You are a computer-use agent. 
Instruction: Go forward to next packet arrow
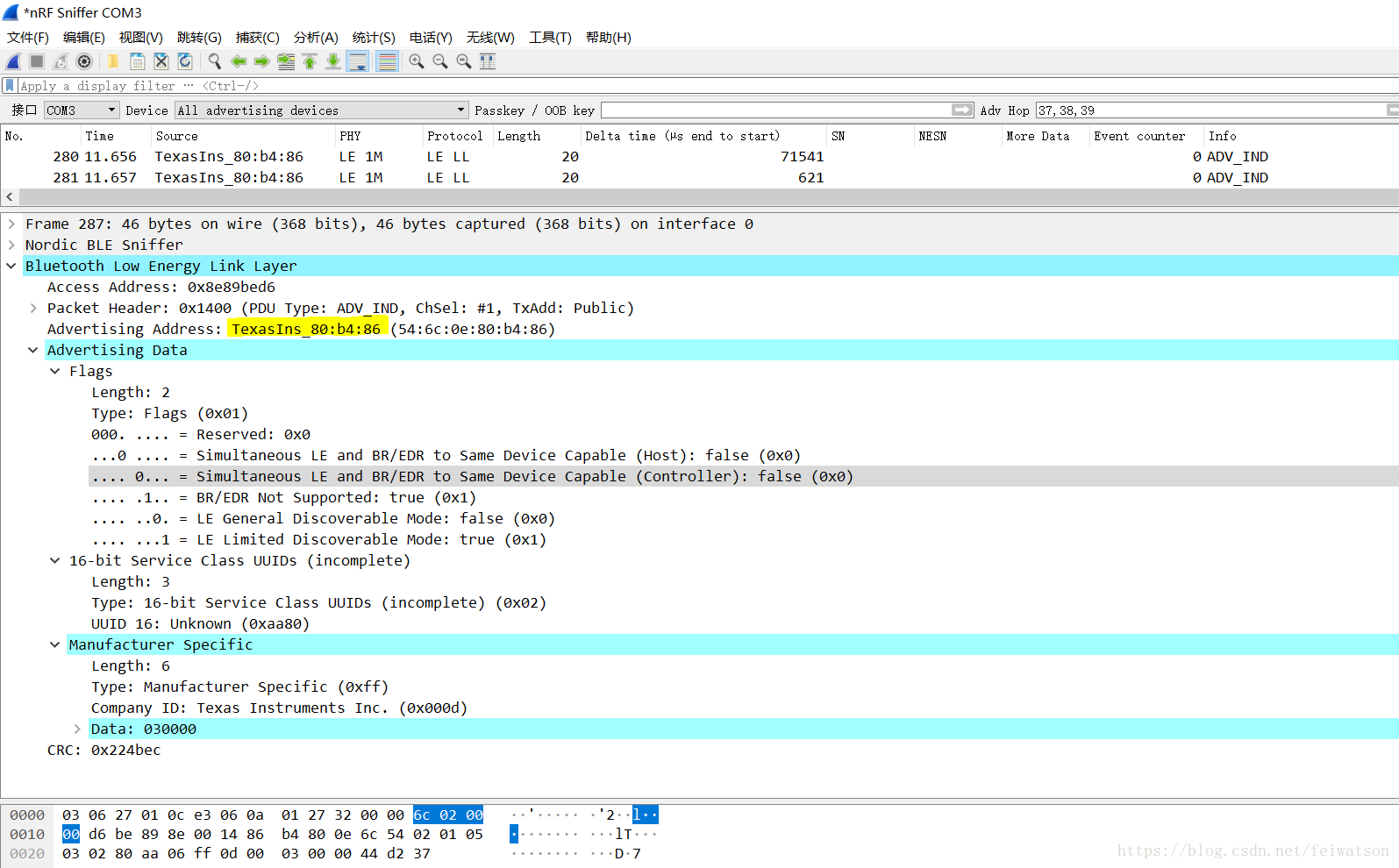(x=262, y=61)
